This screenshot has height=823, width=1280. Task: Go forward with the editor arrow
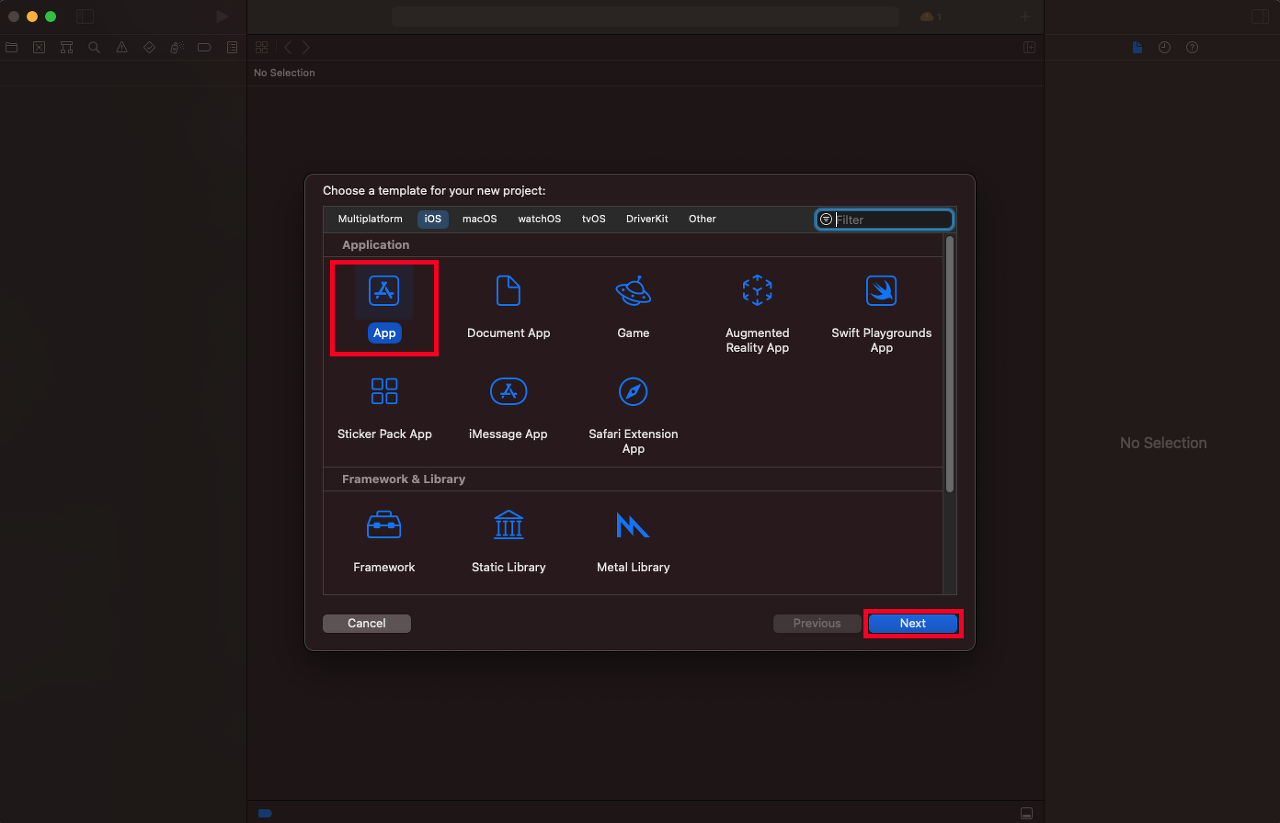(x=306, y=47)
